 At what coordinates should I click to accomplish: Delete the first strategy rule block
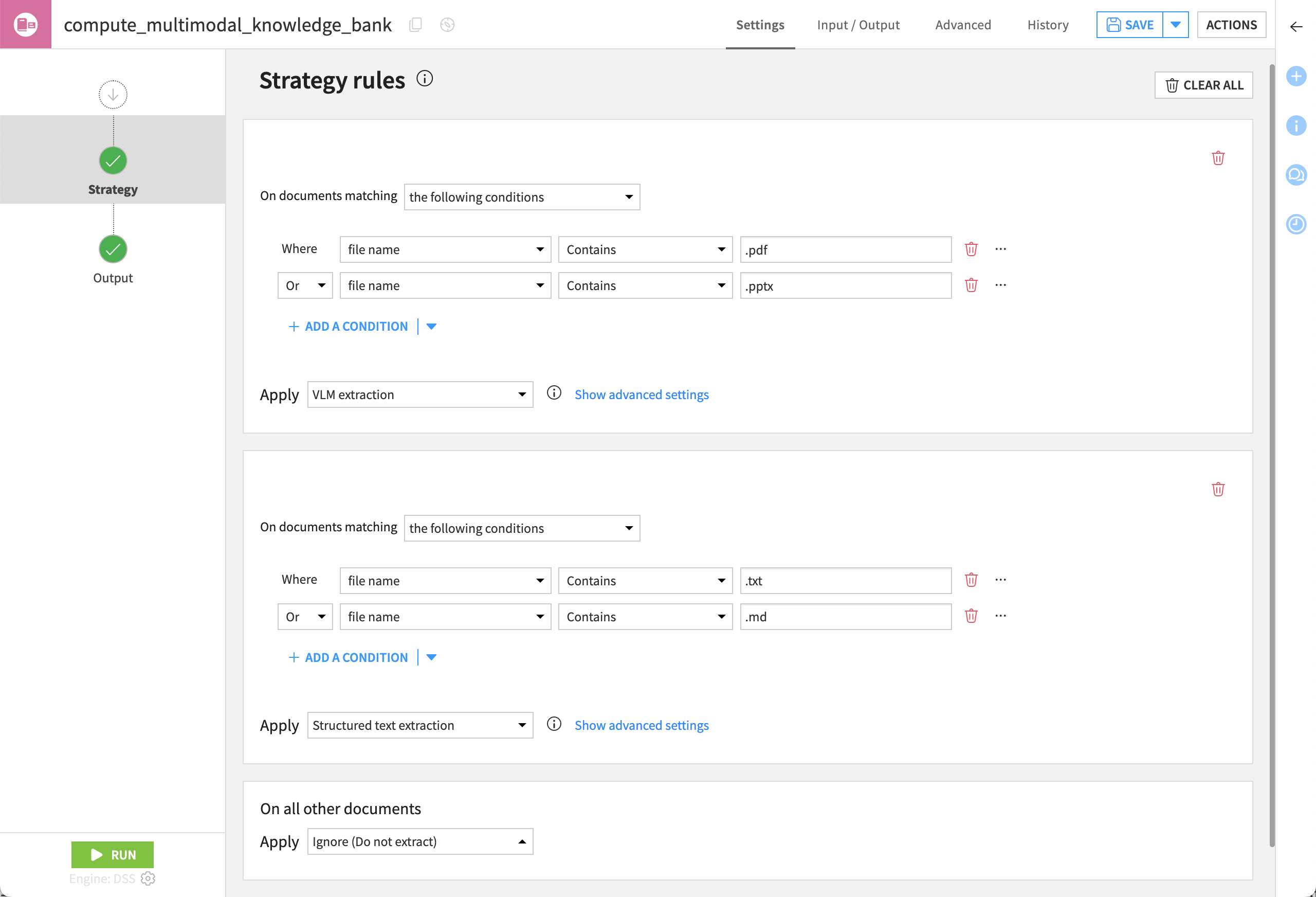tap(1218, 158)
